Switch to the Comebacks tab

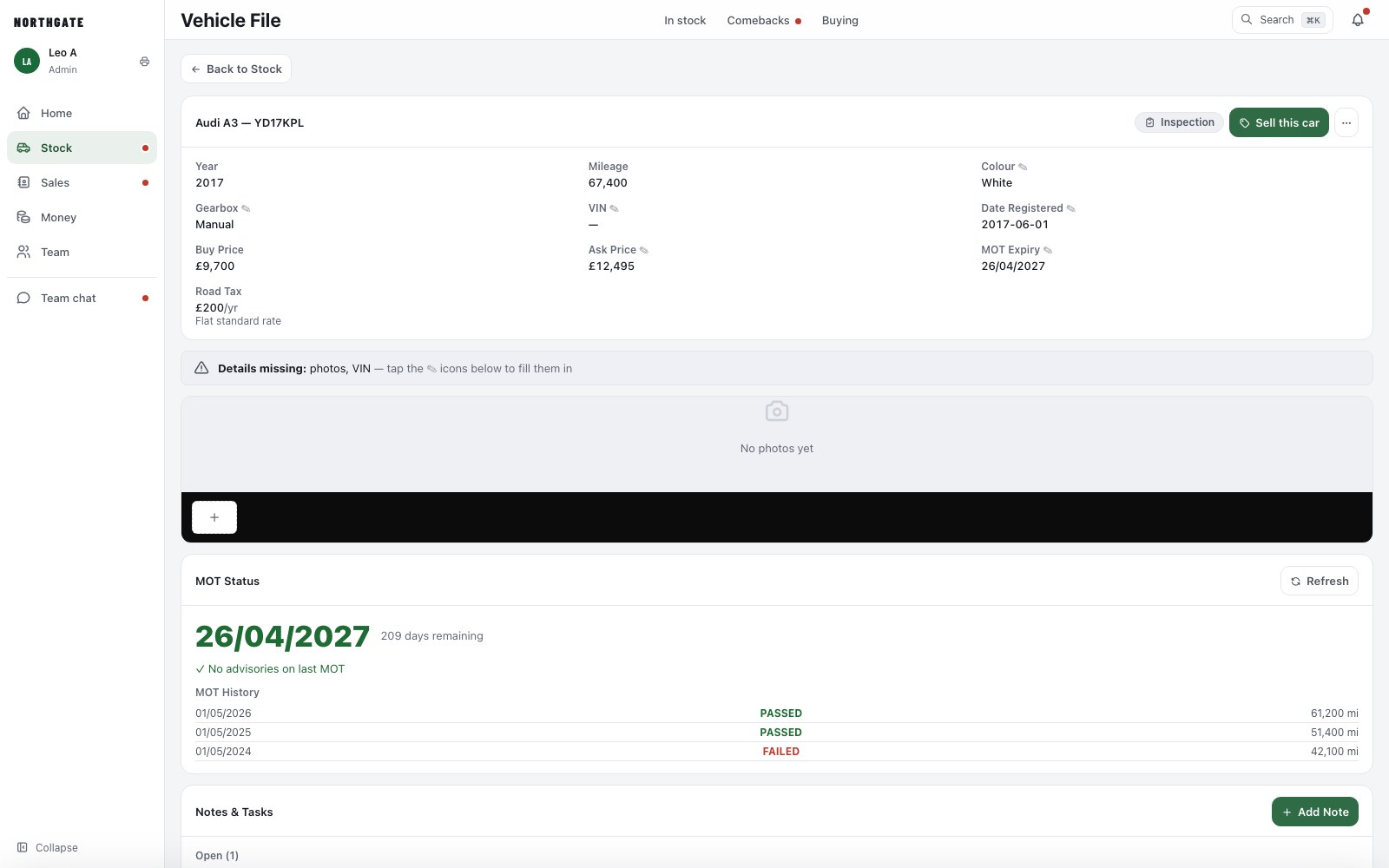click(764, 20)
